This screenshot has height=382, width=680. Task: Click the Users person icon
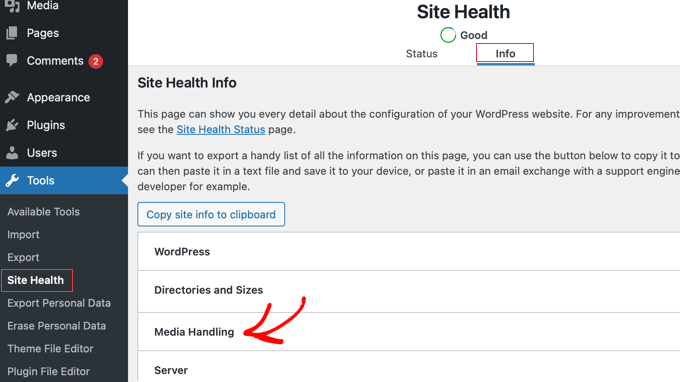(12, 153)
